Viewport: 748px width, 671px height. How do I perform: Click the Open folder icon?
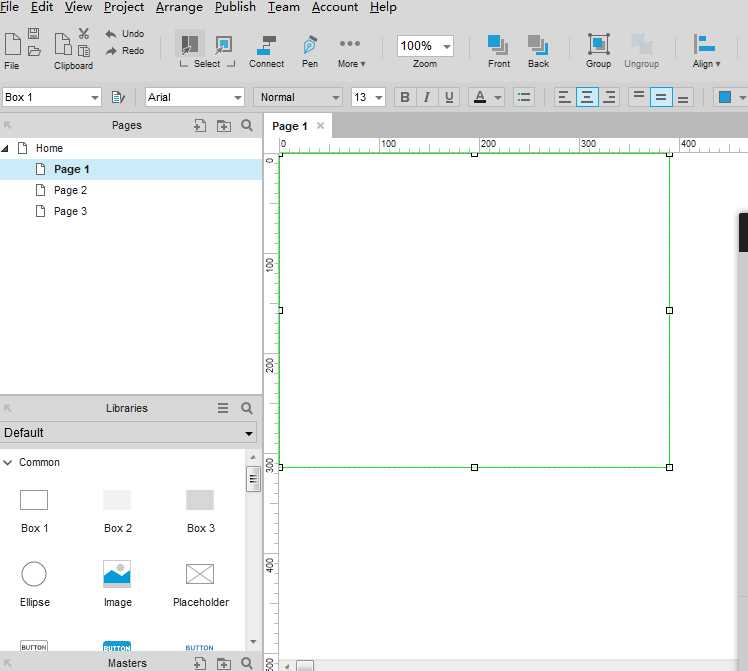(34, 51)
